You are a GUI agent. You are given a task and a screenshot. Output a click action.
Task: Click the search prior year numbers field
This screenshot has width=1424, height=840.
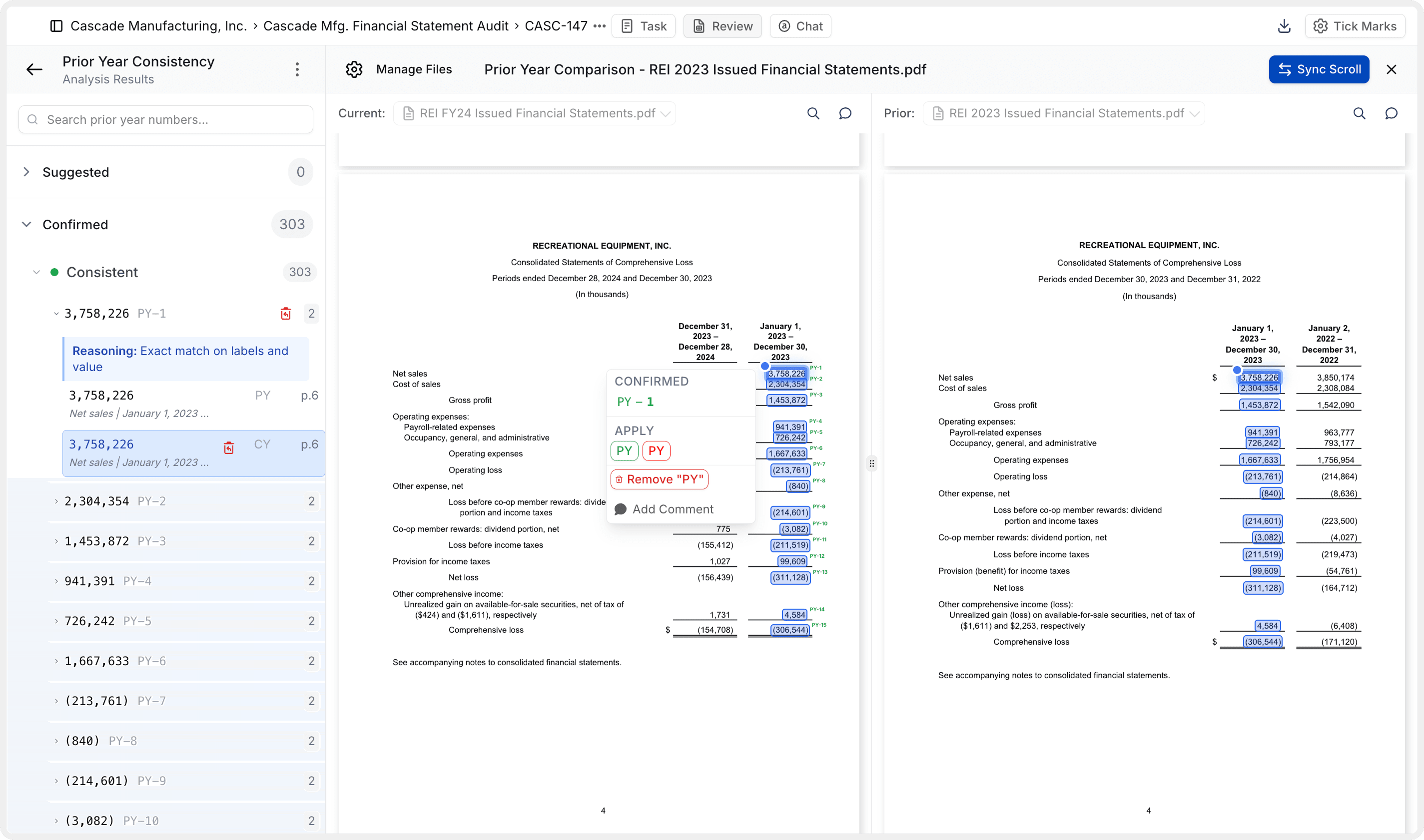pyautogui.click(x=165, y=119)
